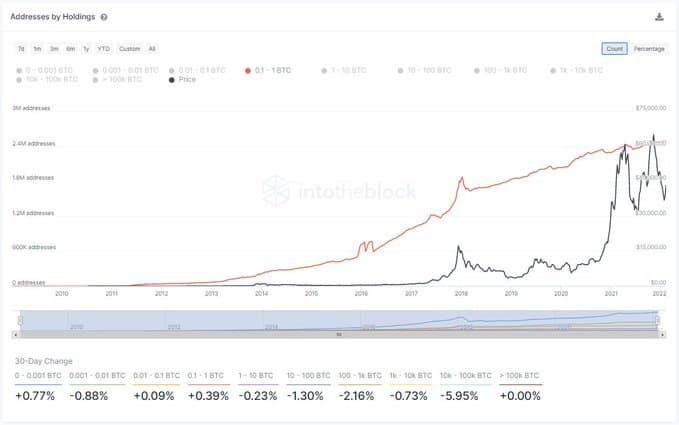Select the 7d time range
The height and width of the screenshot is (425, 679).
[x=21, y=48]
